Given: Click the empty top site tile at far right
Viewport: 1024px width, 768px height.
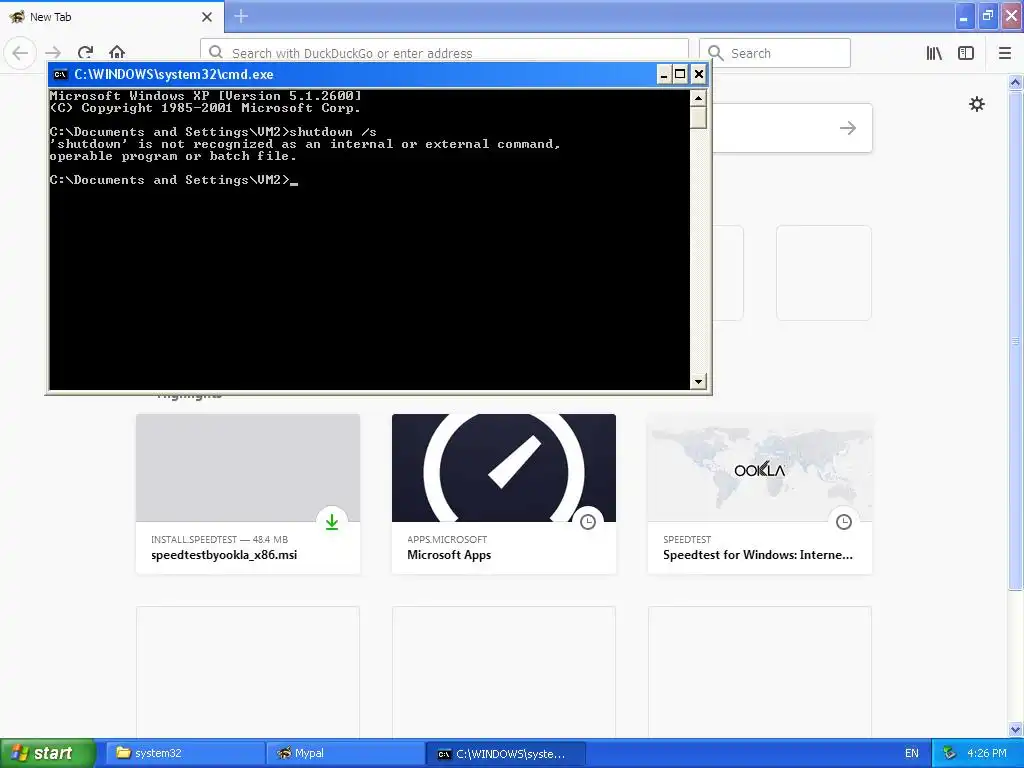Looking at the screenshot, I should click(x=824, y=273).
